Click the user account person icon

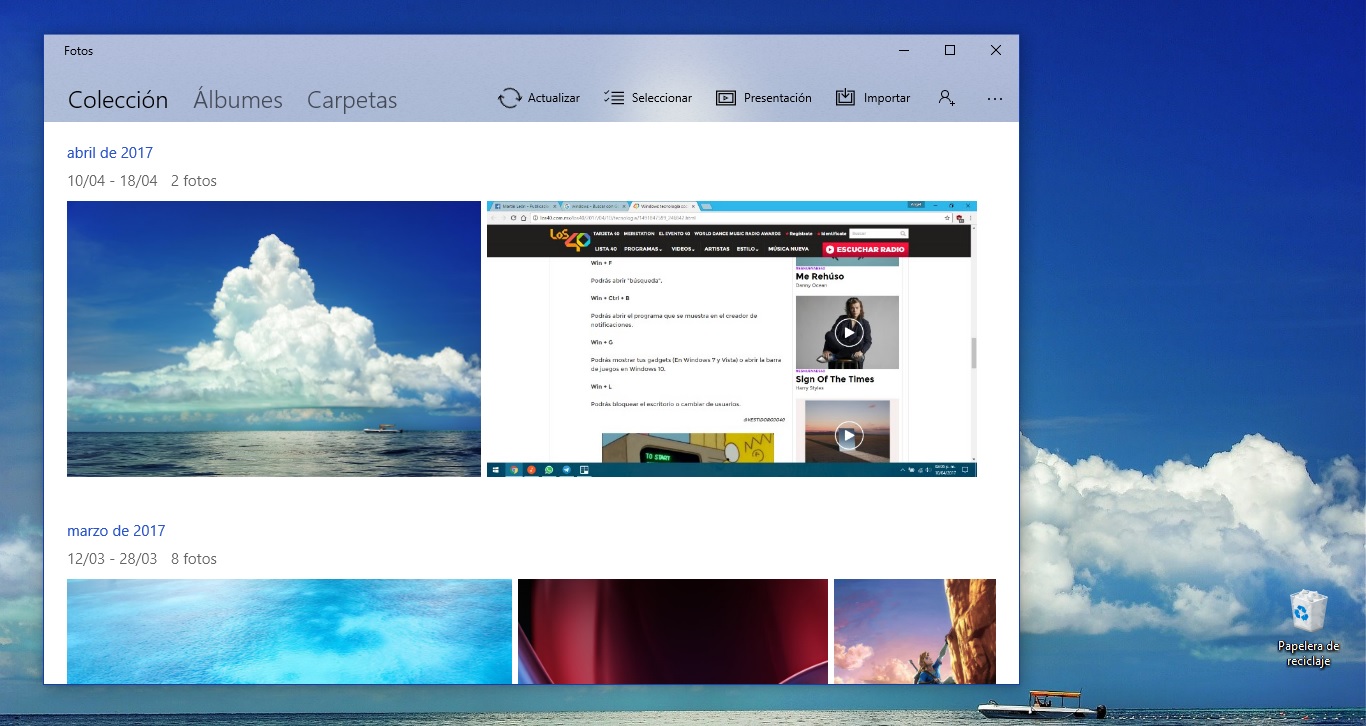[x=946, y=97]
